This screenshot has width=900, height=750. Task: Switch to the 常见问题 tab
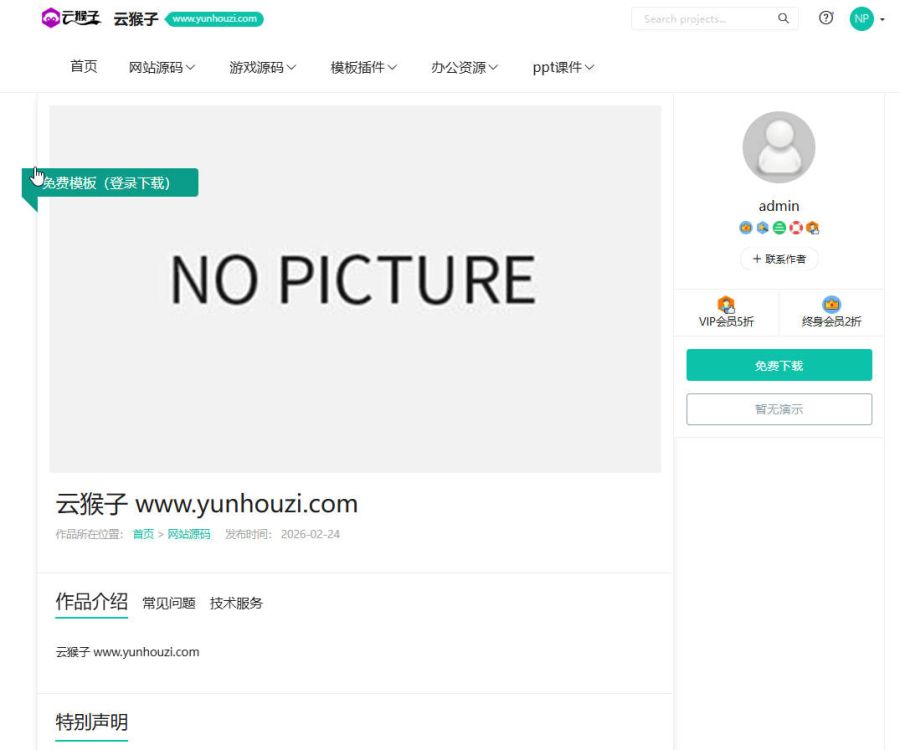(x=168, y=603)
